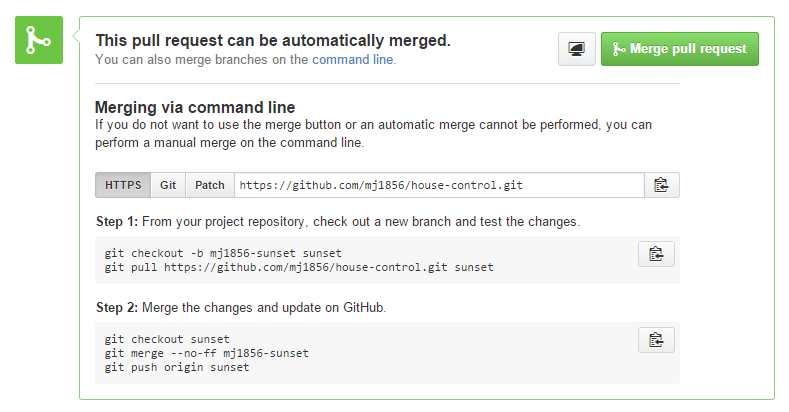
Task: Click the 'git checkout sunset' command line
Action: pyautogui.click(x=167, y=339)
